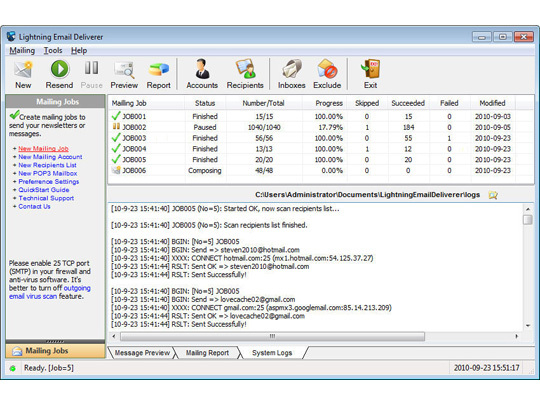Click the Mailing Jobs envelope icon at the bottom of the sidebar
The height and width of the screenshot is (405, 540).
[x=17, y=351]
